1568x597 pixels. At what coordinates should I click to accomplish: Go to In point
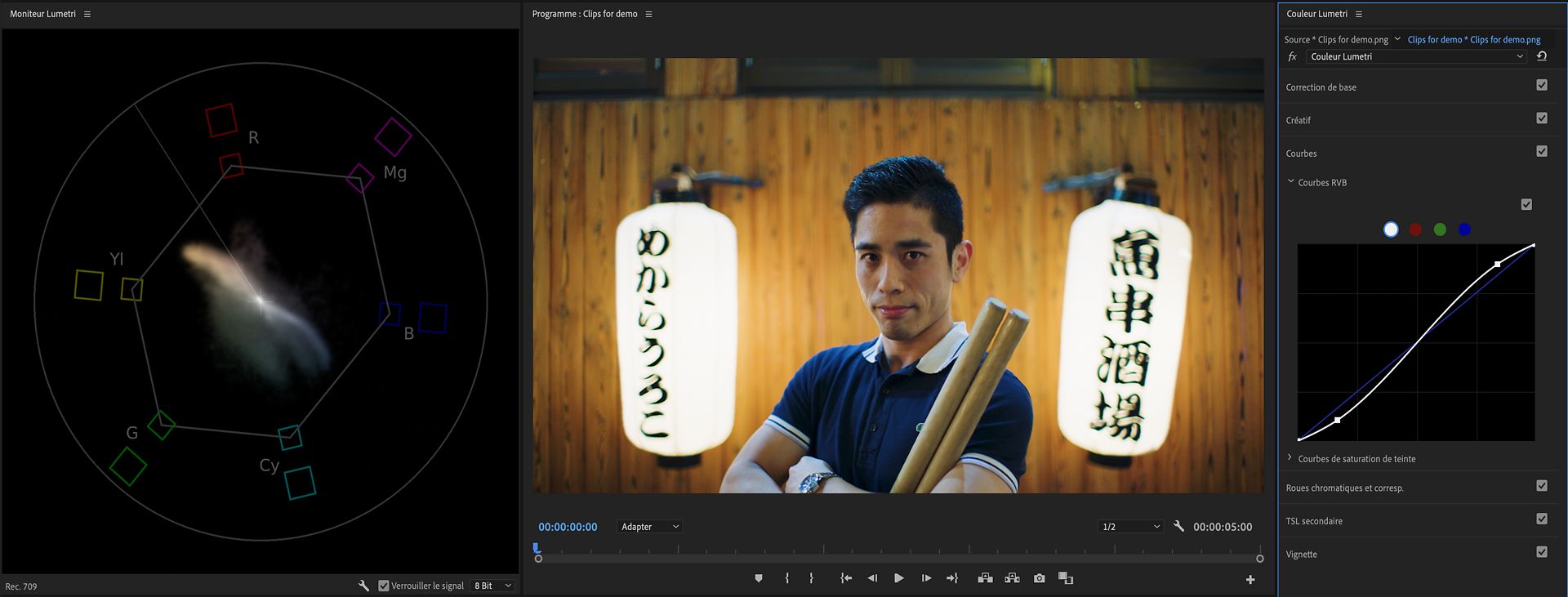[x=846, y=578]
